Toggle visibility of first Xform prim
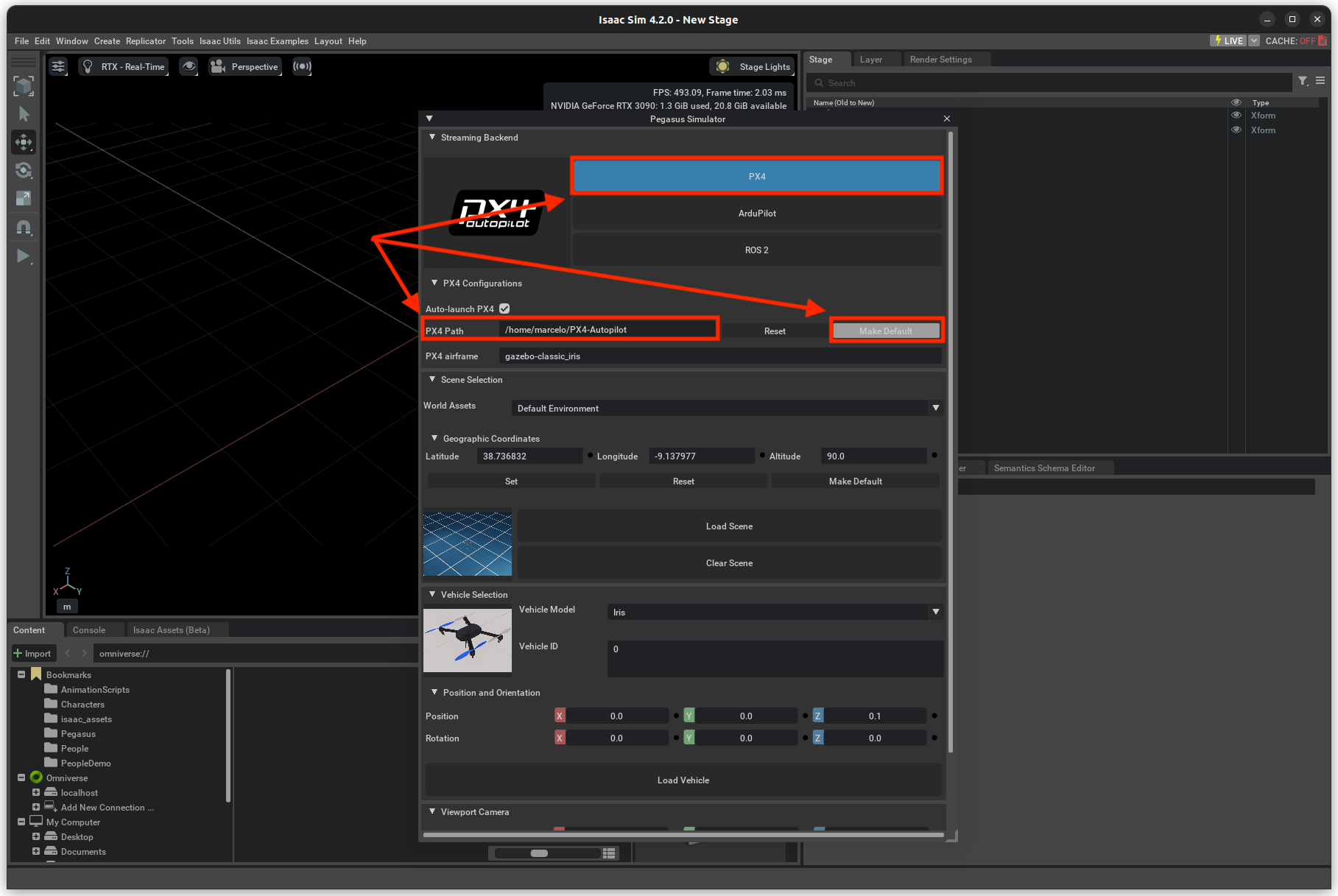Screen dimensions: 1338x896 tap(1236, 116)
